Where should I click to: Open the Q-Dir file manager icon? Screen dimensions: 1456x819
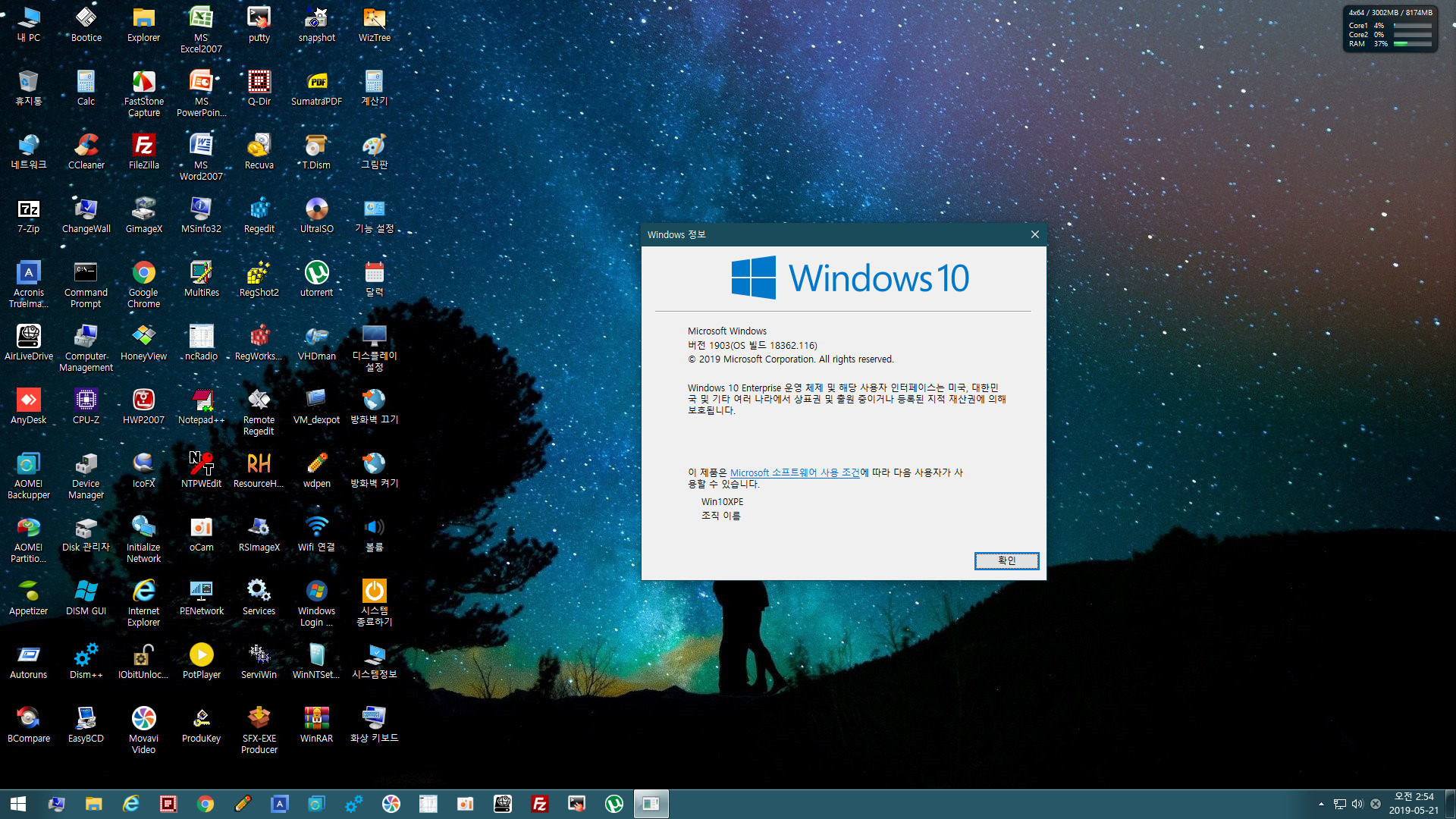259,88
